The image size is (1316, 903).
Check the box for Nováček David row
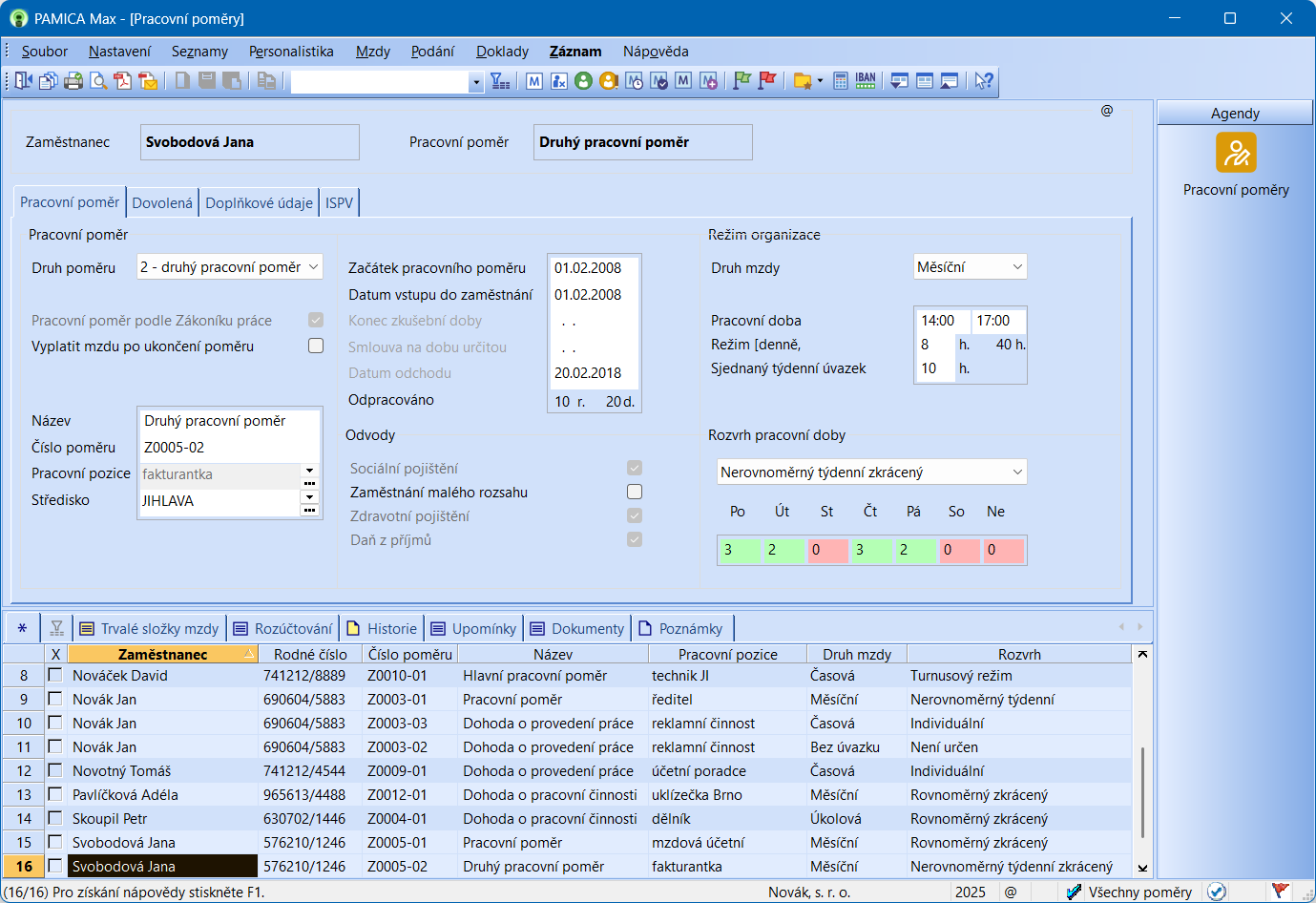pos(55,675)
